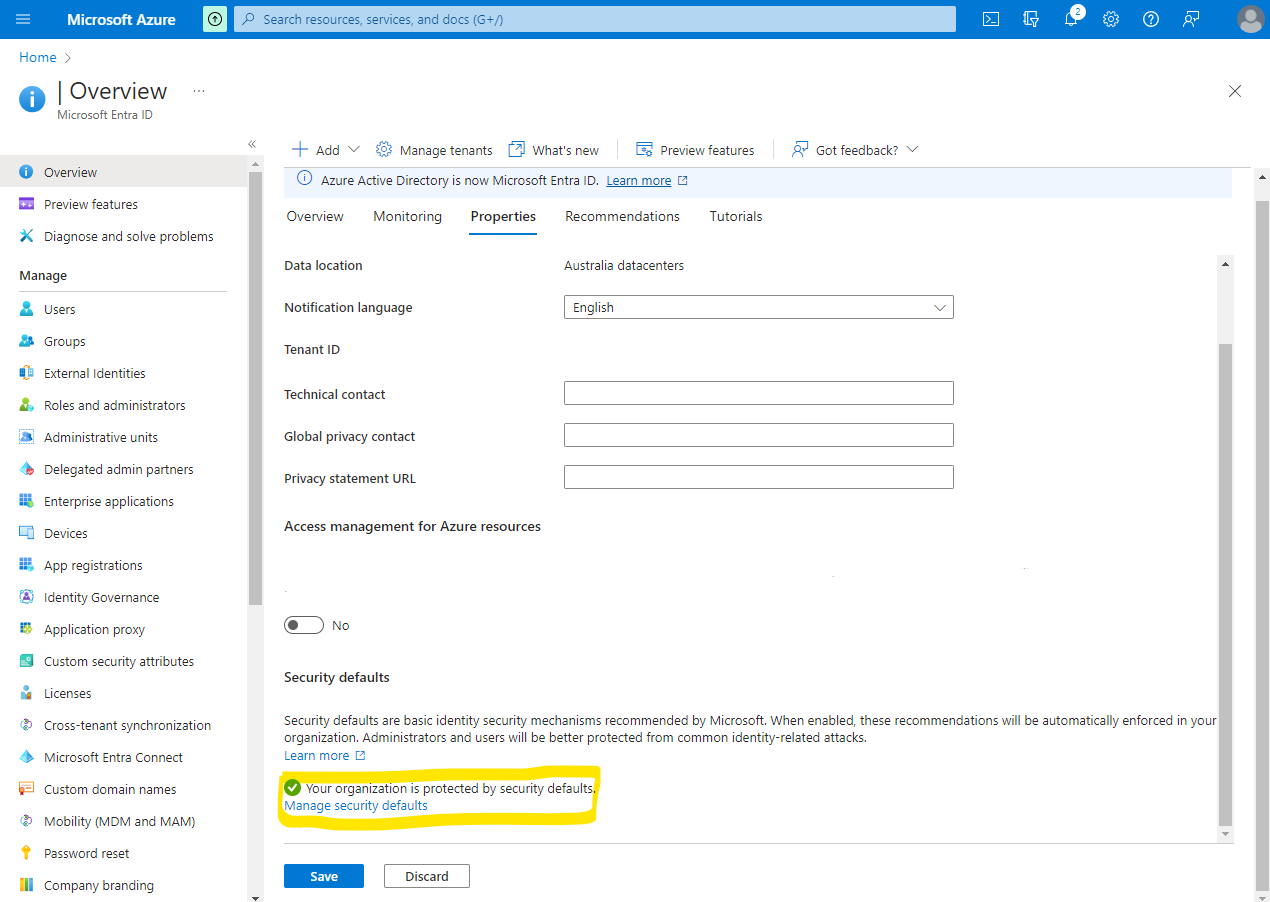Click the Save button
Screen dimensions: 1270x902
tap(324, 876)
